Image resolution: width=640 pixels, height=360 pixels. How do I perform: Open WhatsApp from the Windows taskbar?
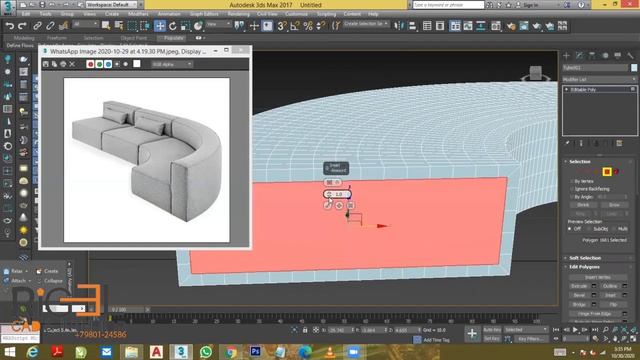pyautogui.click(x=206, y=351)
